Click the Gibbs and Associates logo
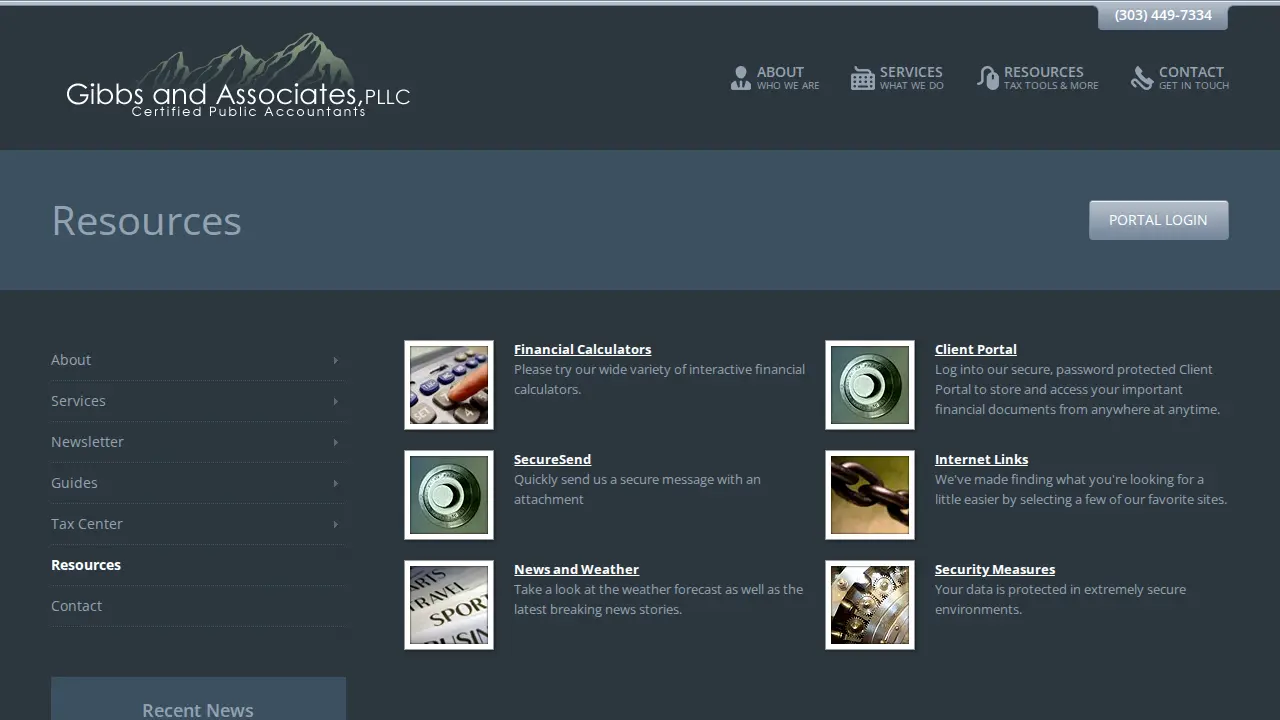Viewport: 1280px width, 720px height. [238, 76]
